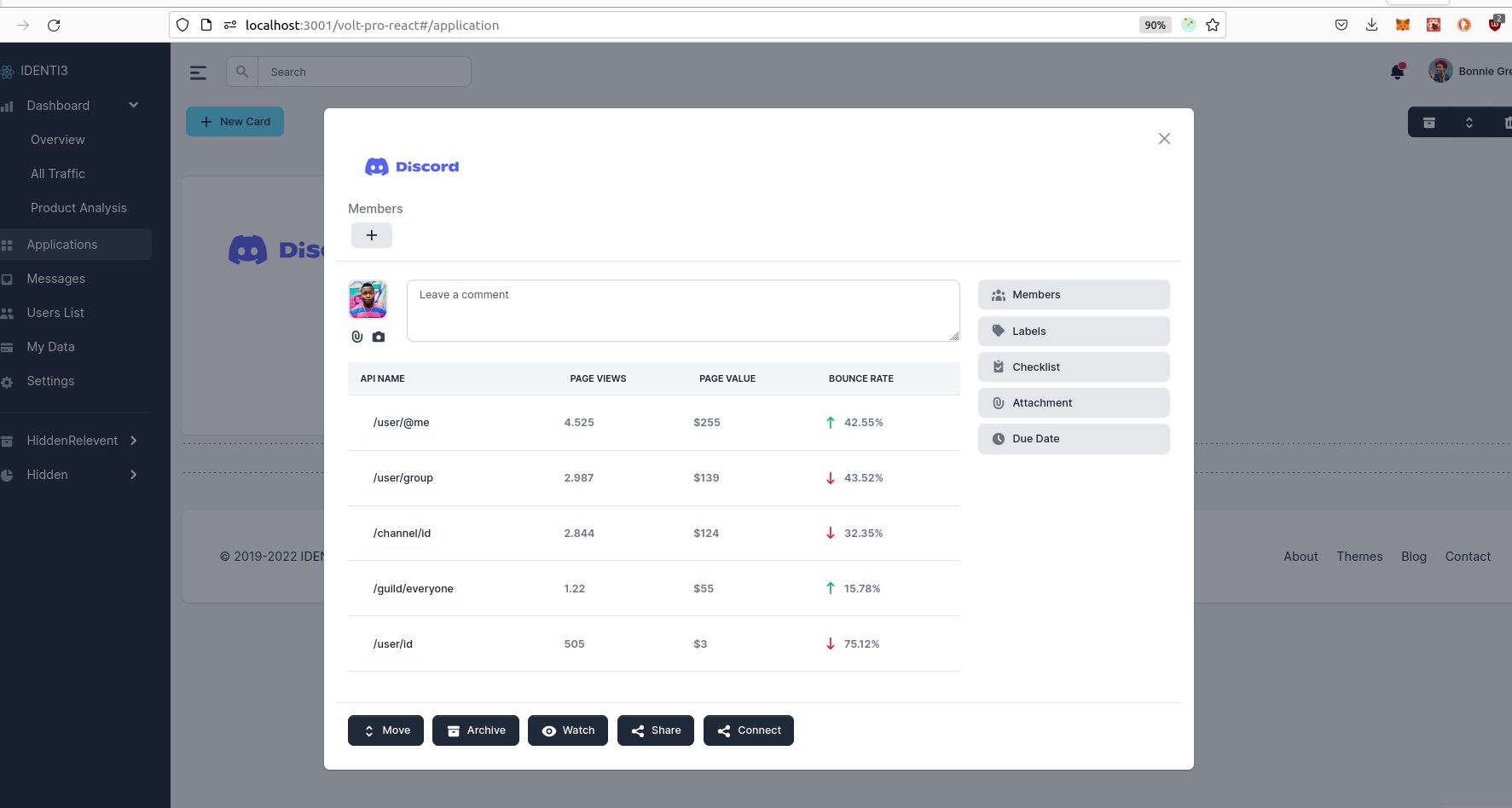
Task: Click the PAGE VIEWS column header
Action: click(598, 378)
